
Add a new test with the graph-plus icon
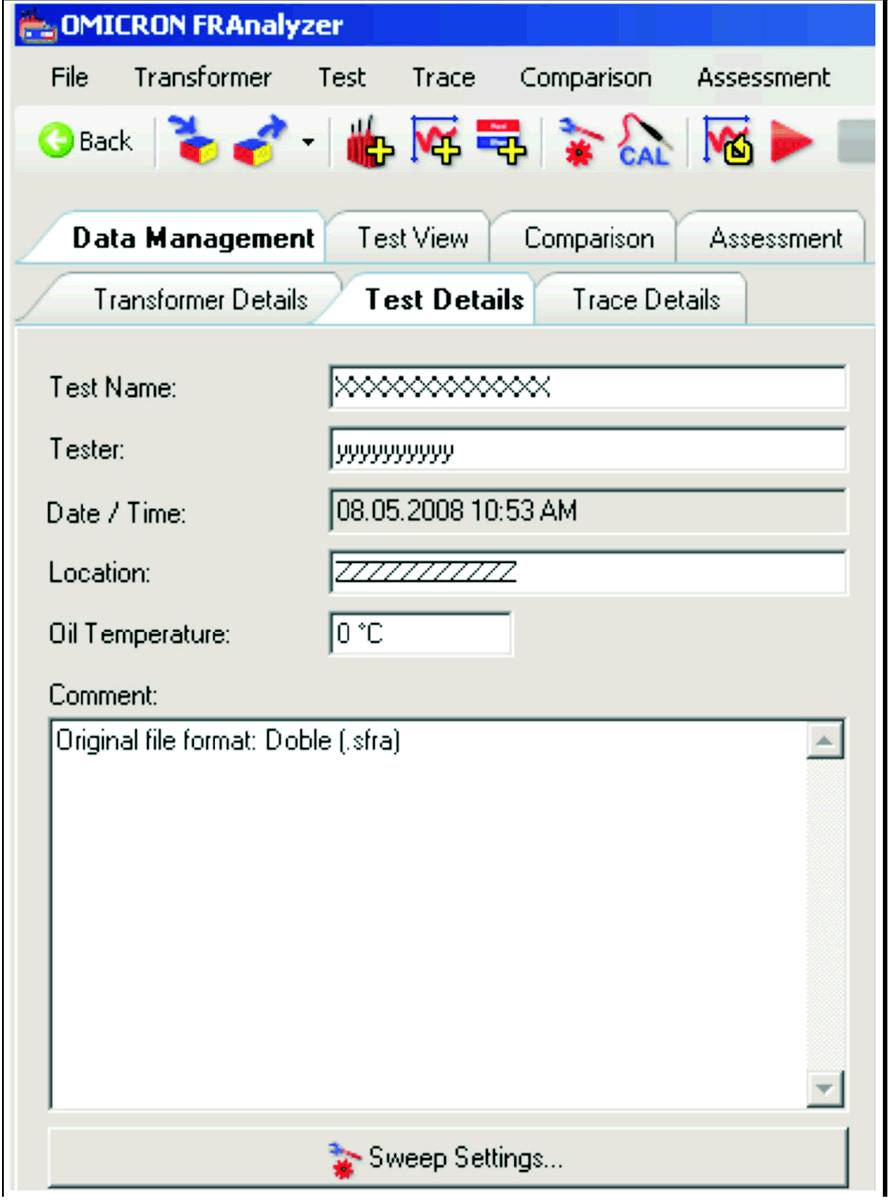(x=436, y=143)
